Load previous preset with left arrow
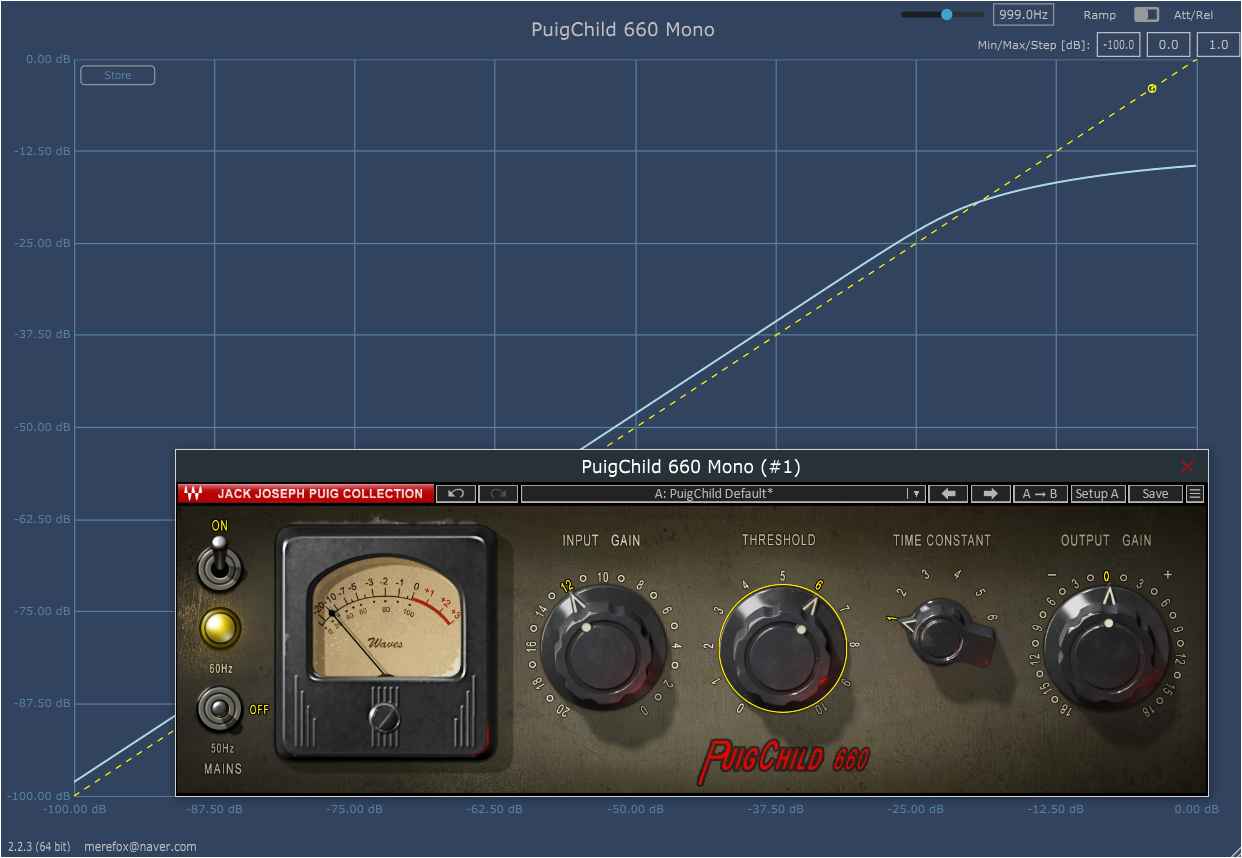The height and width of the screenshot is (858, 1242). (949, 494)
